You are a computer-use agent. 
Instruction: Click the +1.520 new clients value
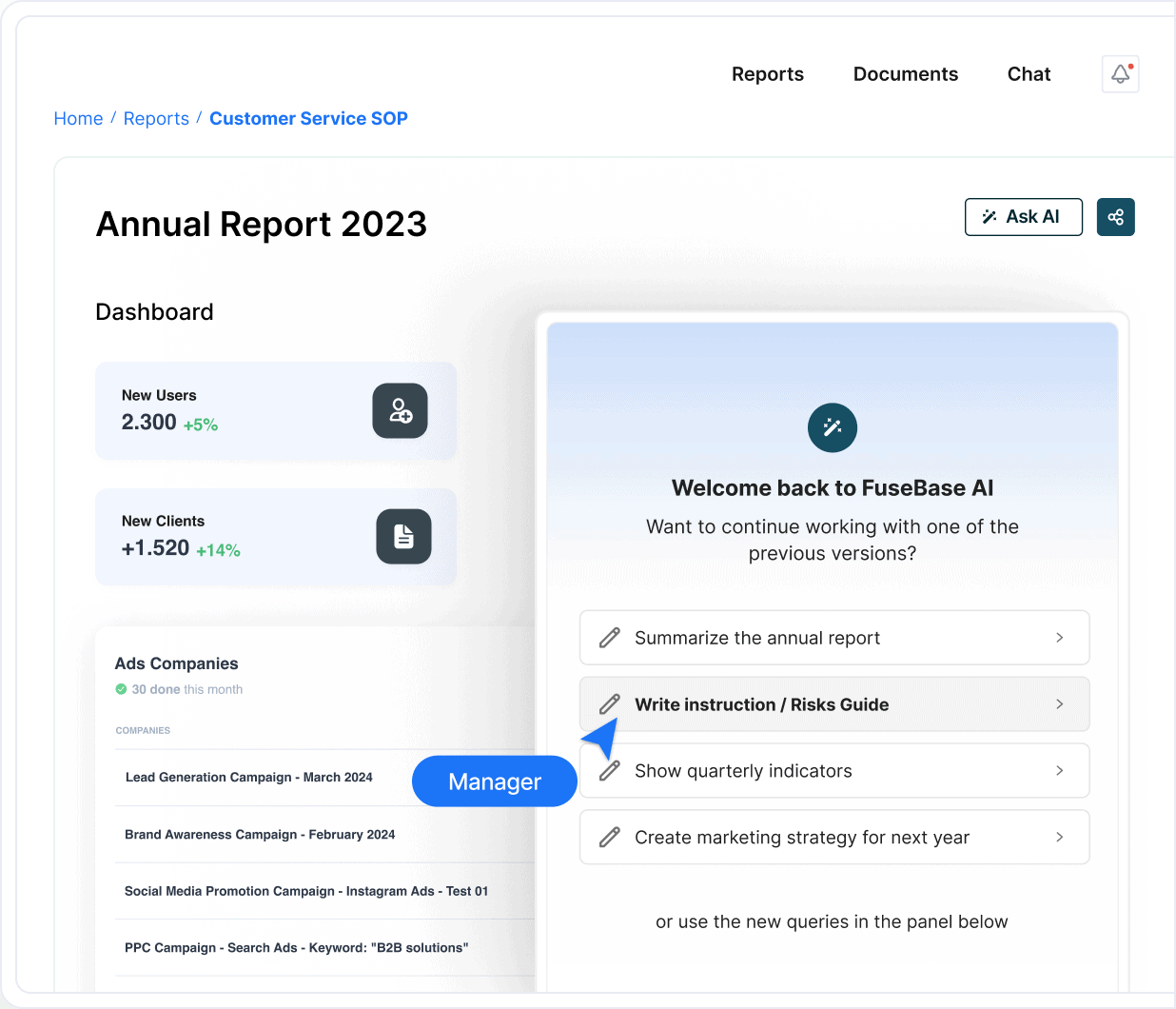(155, 548)
